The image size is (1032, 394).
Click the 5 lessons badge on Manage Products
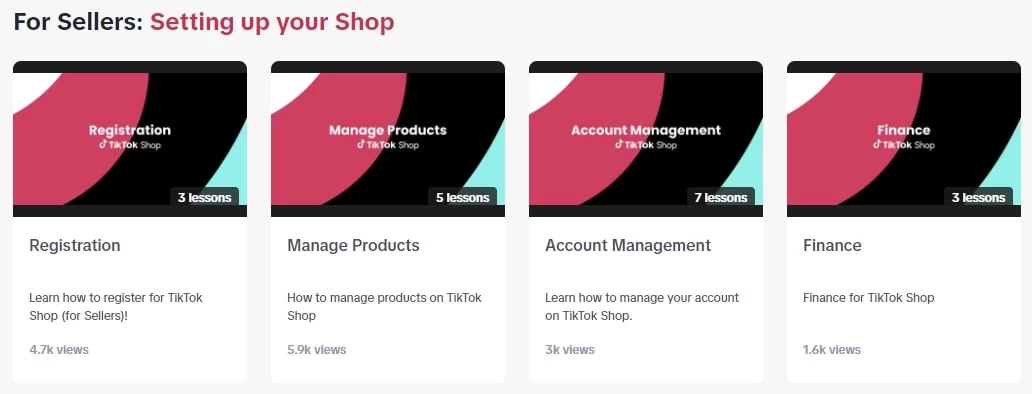(x=463, y=197)
